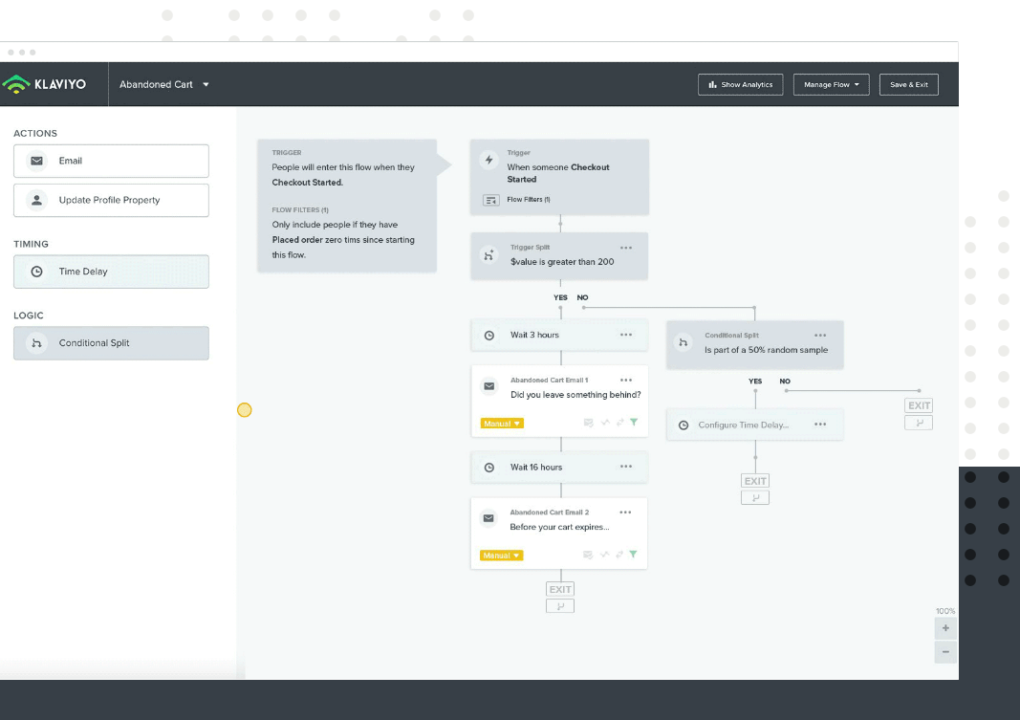This screenshot has width=1020, height=720.
Task: Zoom in the canvas with the plus button
Action: [945, 628]
